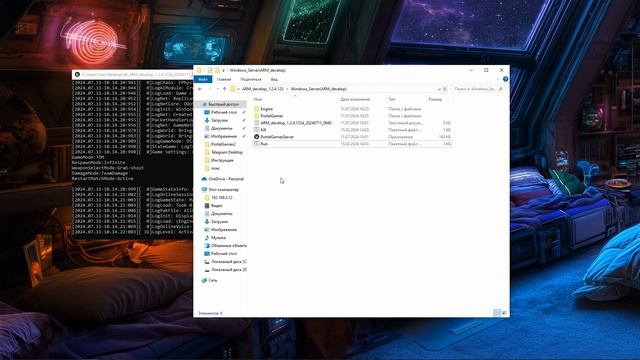Click the console window title bar icon
Viewport: 640px width, 360px height.
(x=77, y=75)
